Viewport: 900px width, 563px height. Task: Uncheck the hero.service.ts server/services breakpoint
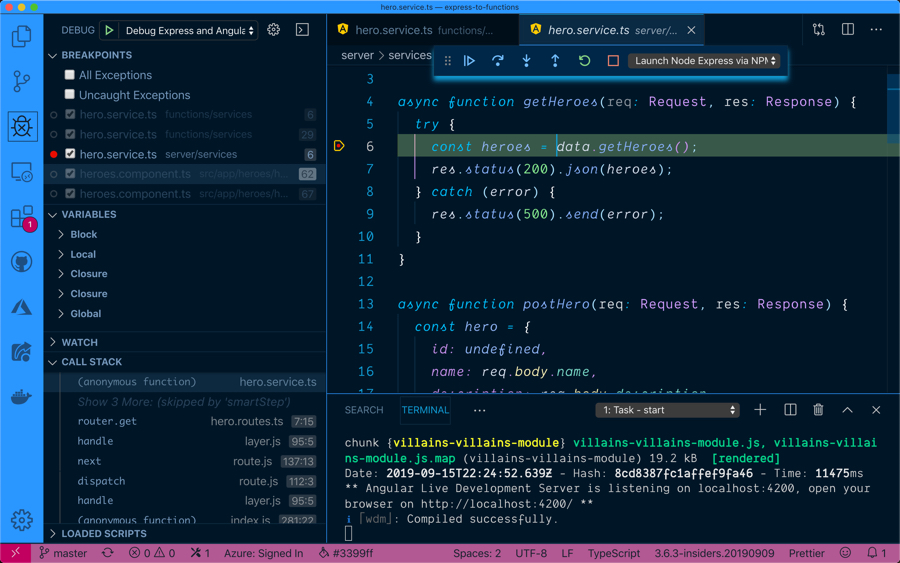pos(70,154)
